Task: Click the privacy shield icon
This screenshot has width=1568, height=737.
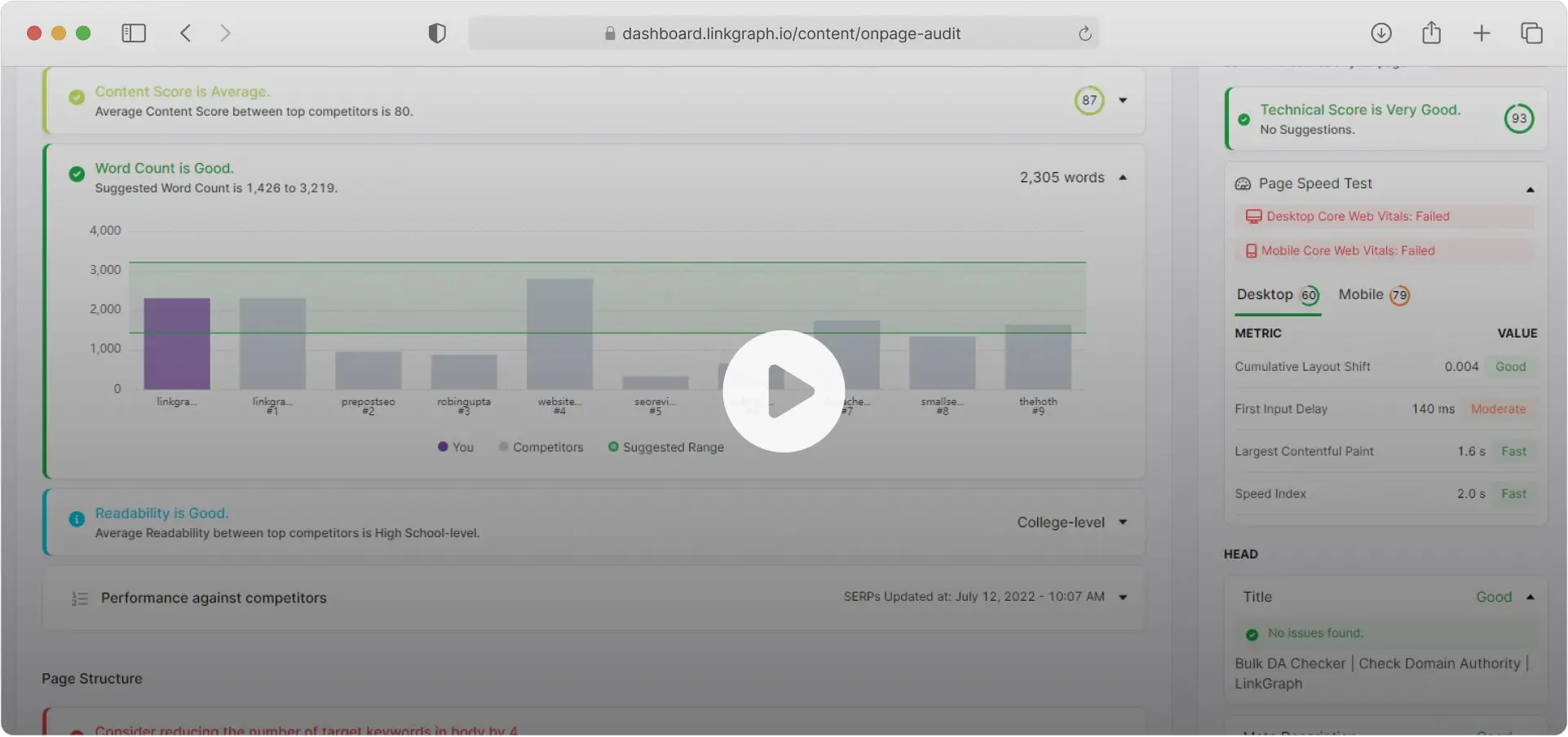Action: 437,33
